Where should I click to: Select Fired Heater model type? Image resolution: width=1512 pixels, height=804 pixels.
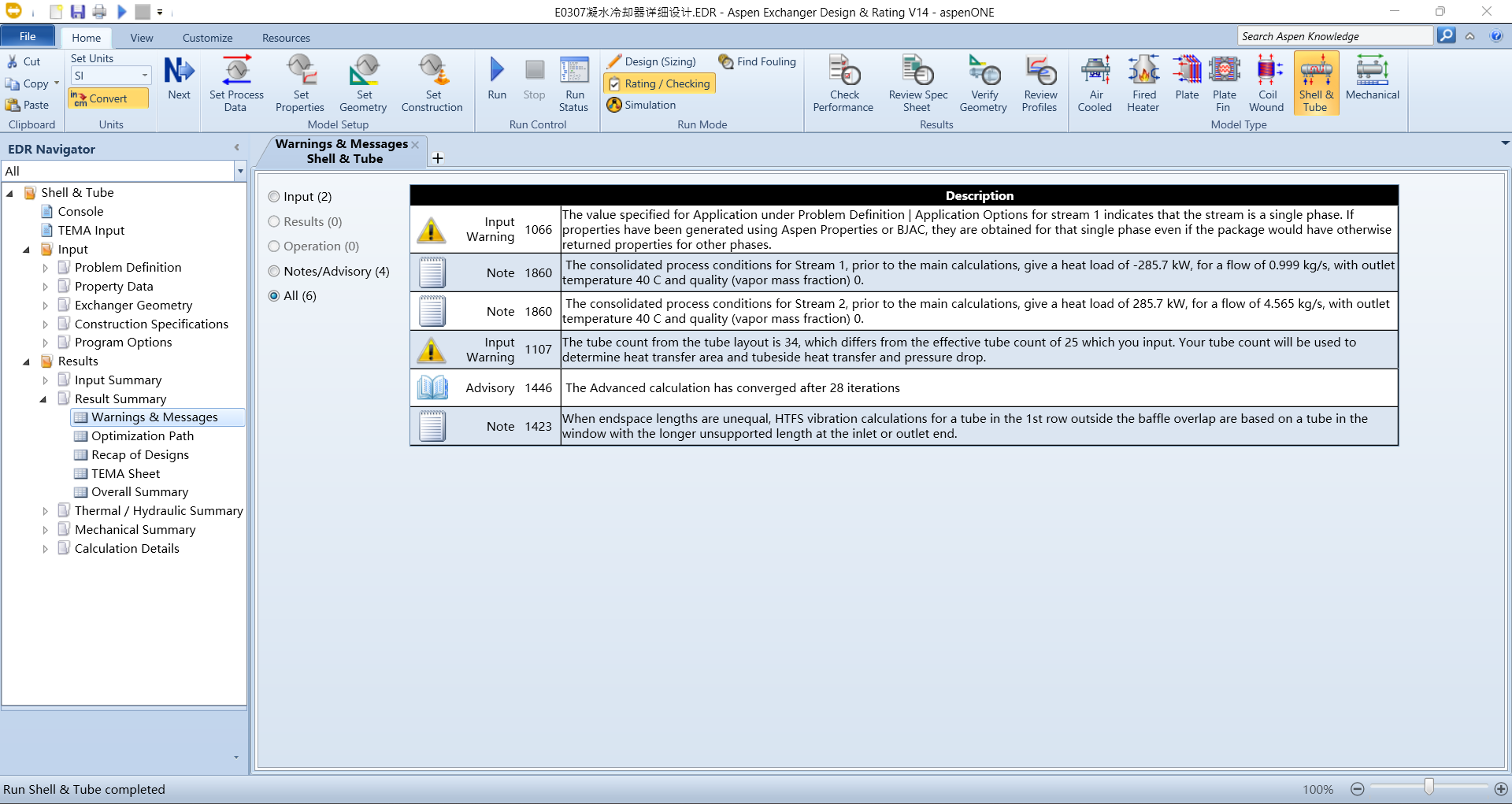click(x=1143, y=83)
